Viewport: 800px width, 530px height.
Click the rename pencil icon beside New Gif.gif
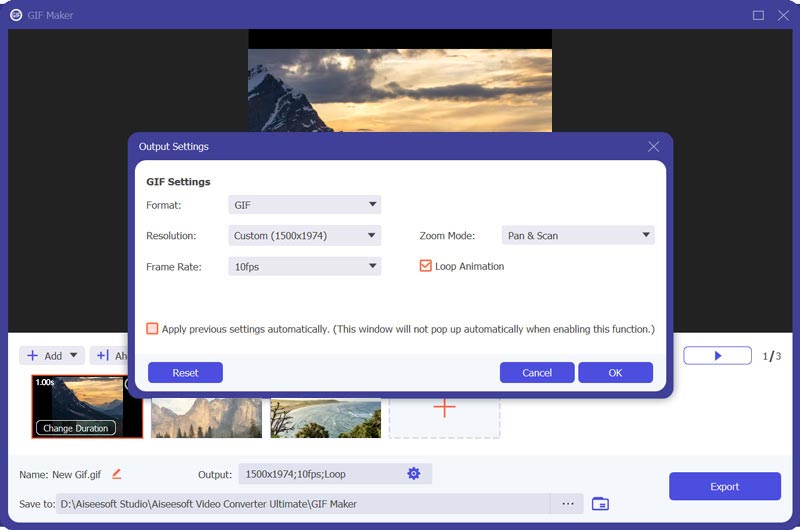point(116,473)
